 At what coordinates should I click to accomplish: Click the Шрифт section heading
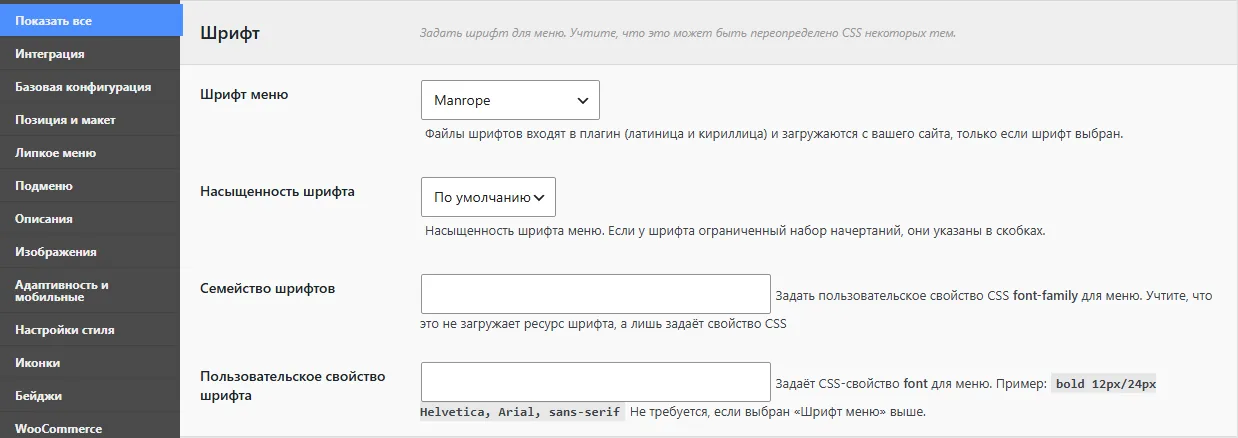tap(230, 33)
